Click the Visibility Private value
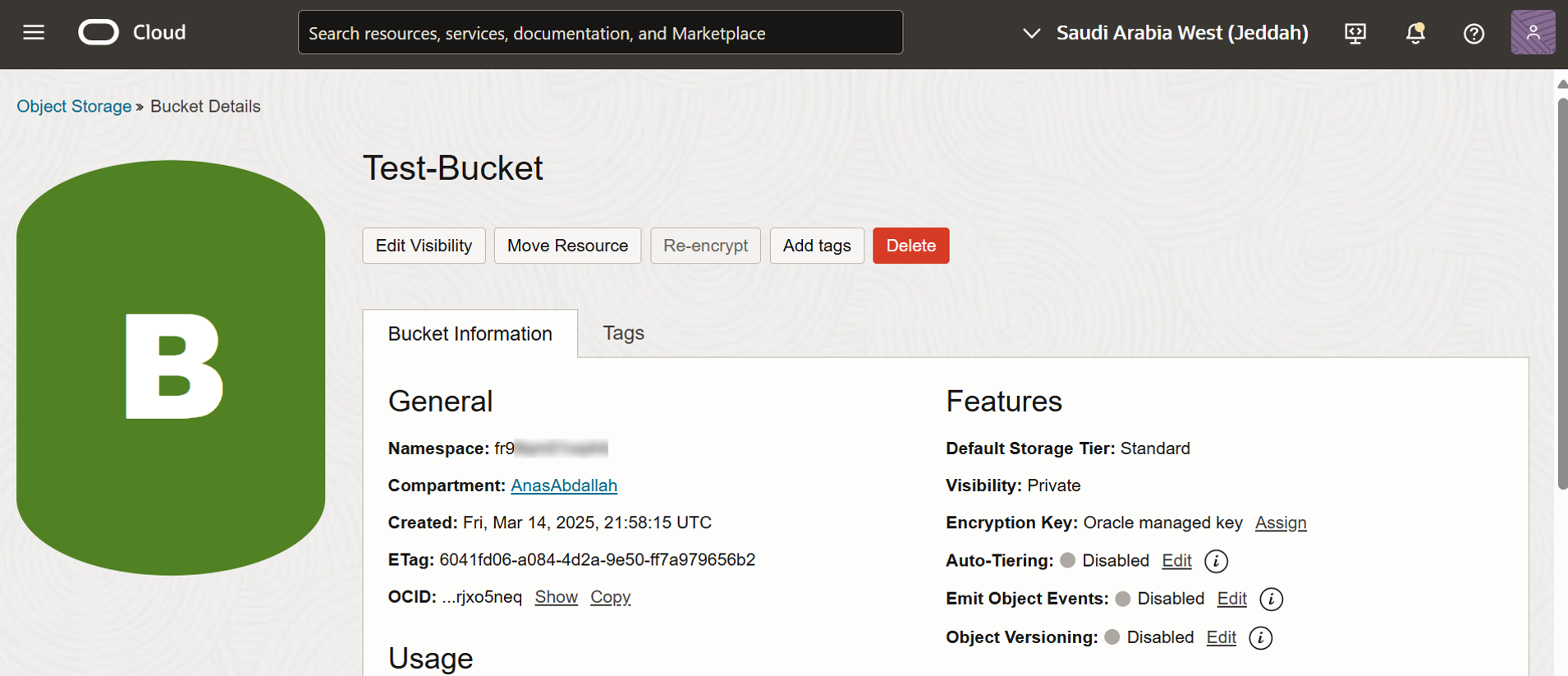 click(x=1054, y=485)
